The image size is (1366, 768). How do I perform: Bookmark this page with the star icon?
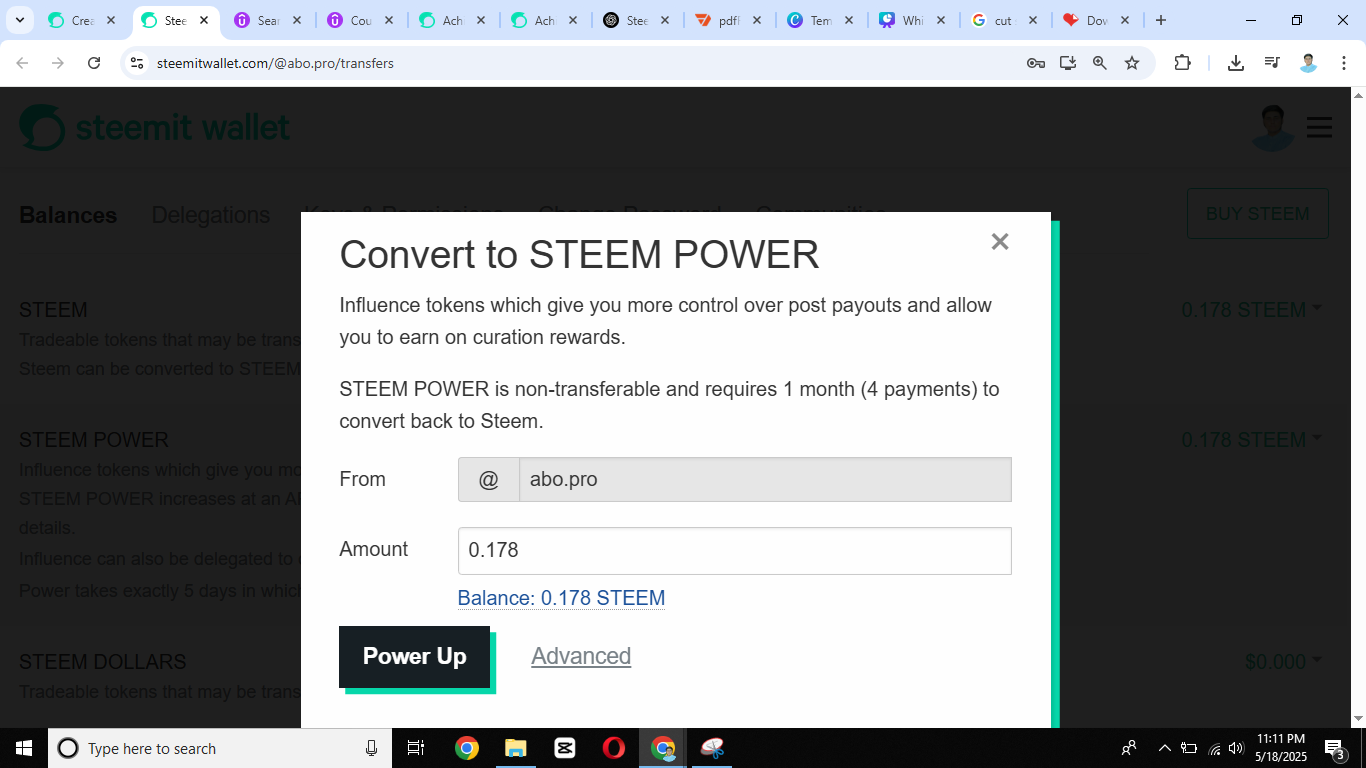coord(1132,63)
